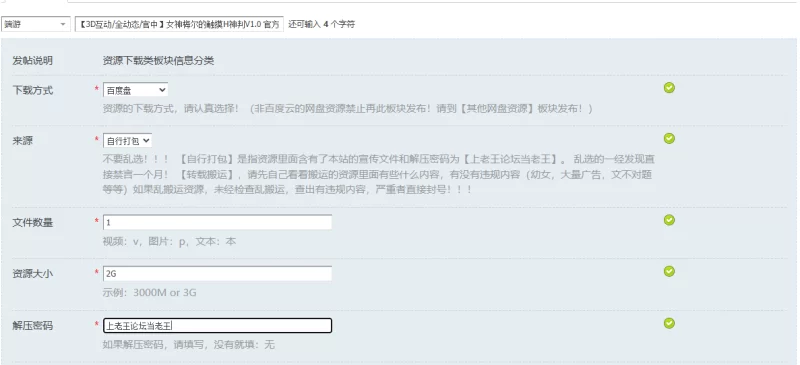Click the 下载方式 label
The width and height of the screenshot is (800, 365).
tap(33, 90)
